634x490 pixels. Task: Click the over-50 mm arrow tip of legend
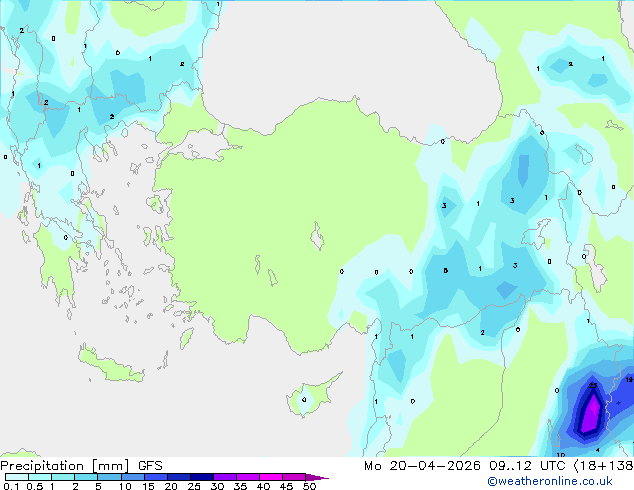pos(317,477)
